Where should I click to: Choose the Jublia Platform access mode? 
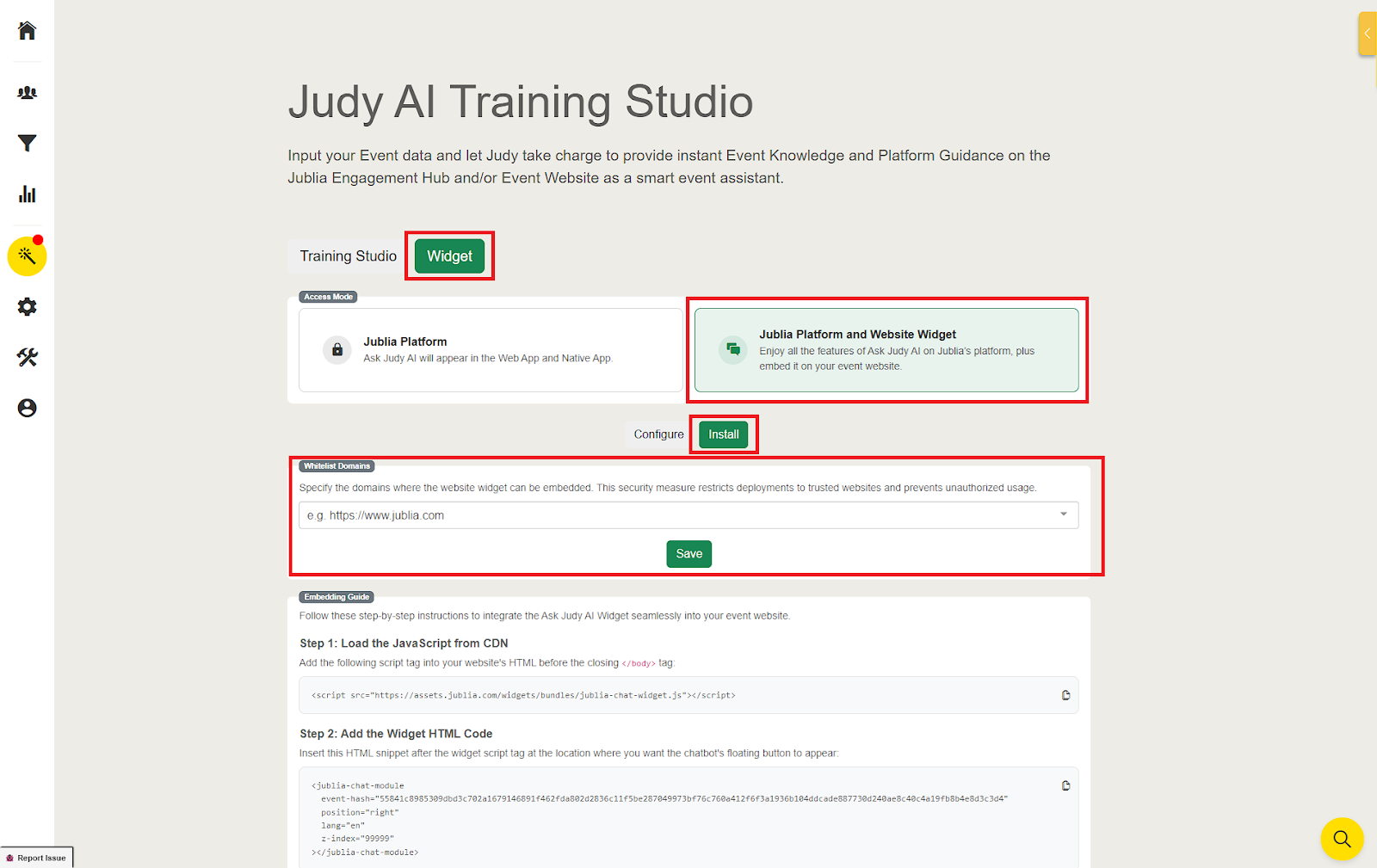point(491,350)
